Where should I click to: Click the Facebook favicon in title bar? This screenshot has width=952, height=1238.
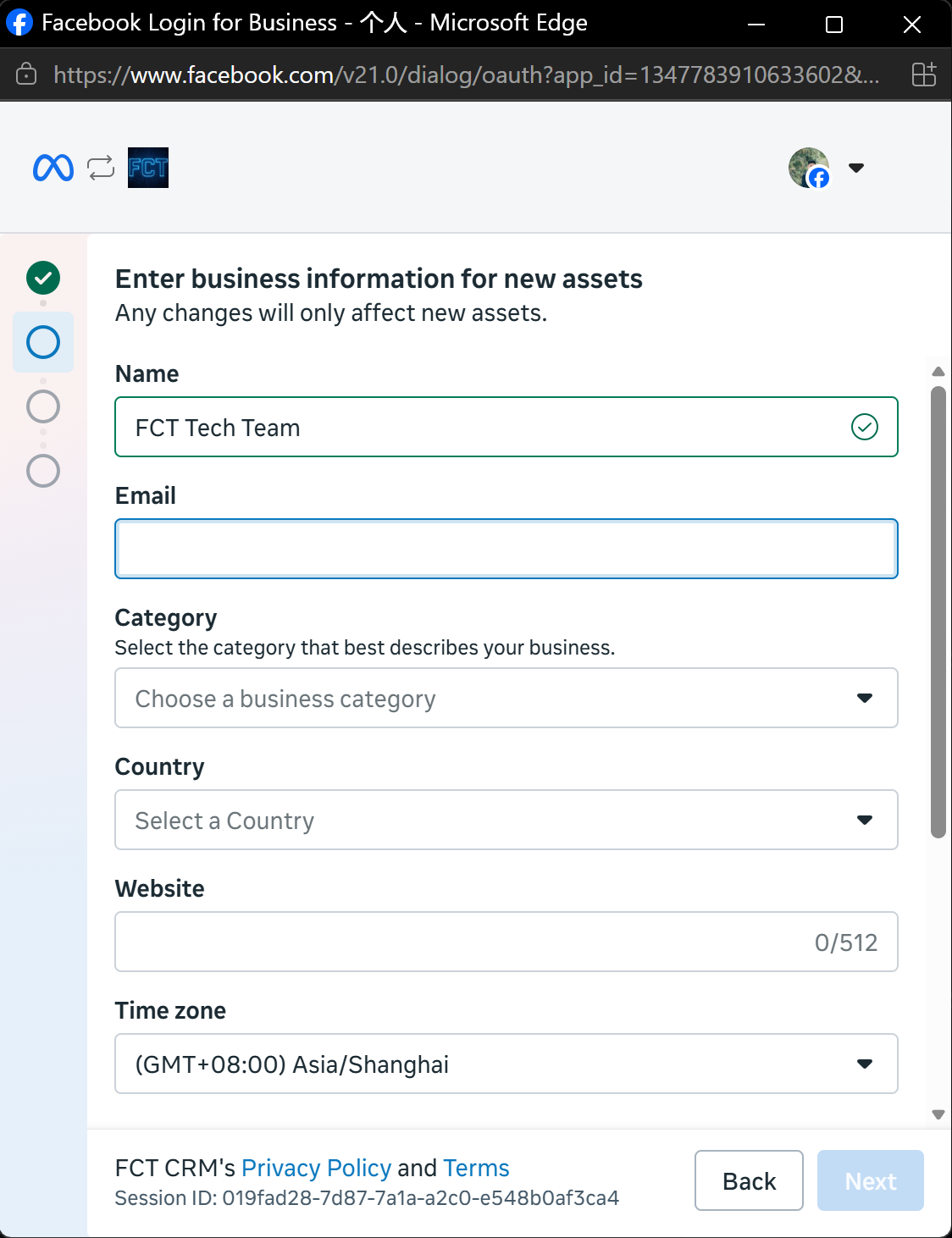[x=19, y=23]
